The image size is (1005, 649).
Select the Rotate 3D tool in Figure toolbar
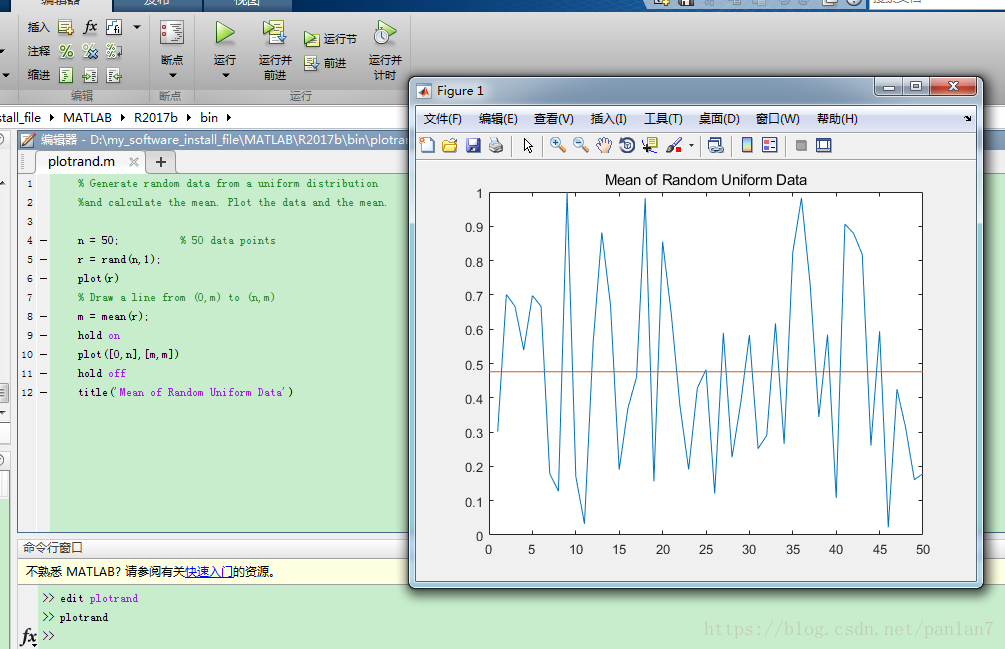(x=627, y=146)
